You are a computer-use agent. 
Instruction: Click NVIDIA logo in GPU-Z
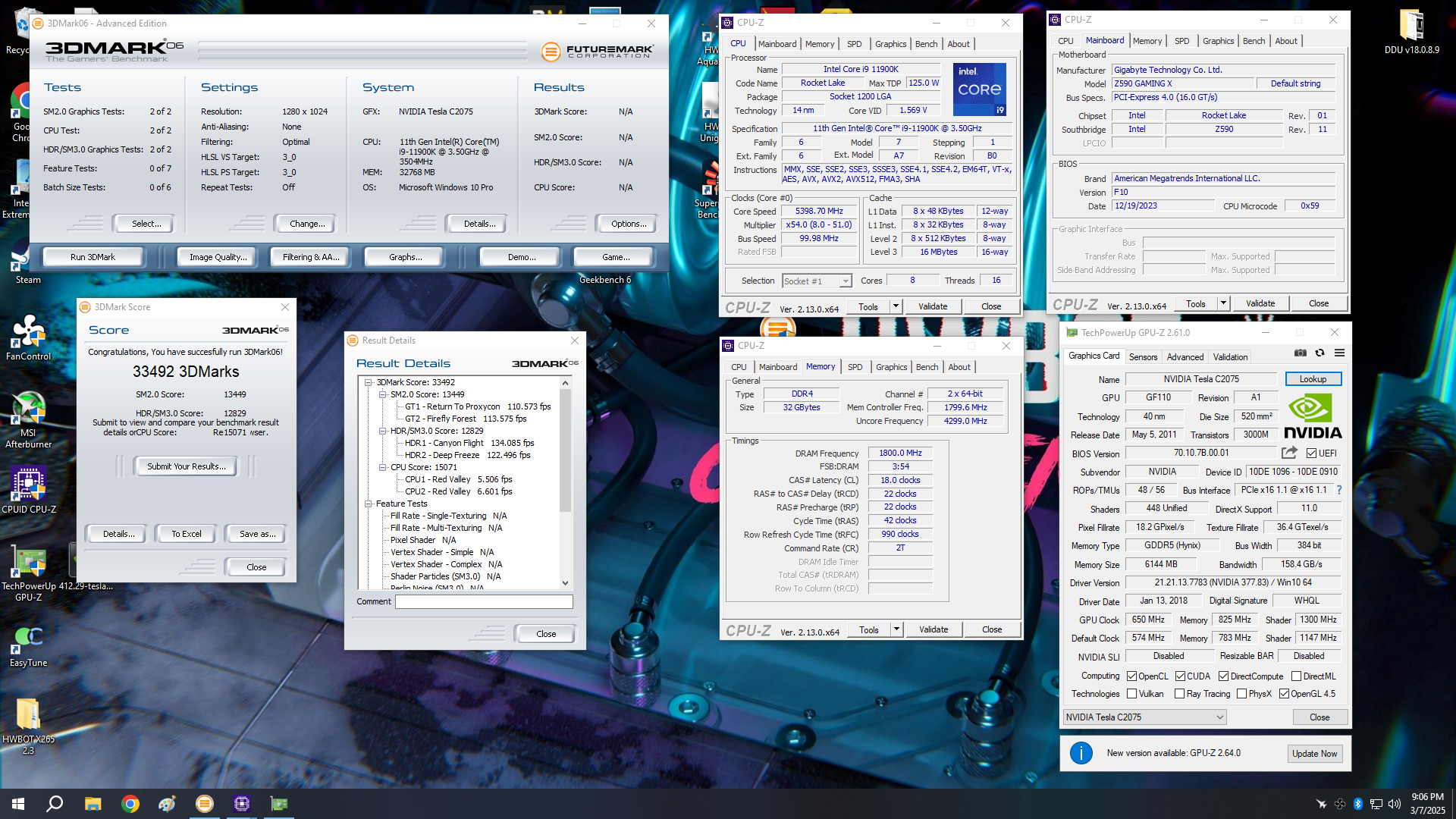(1312, 416)
